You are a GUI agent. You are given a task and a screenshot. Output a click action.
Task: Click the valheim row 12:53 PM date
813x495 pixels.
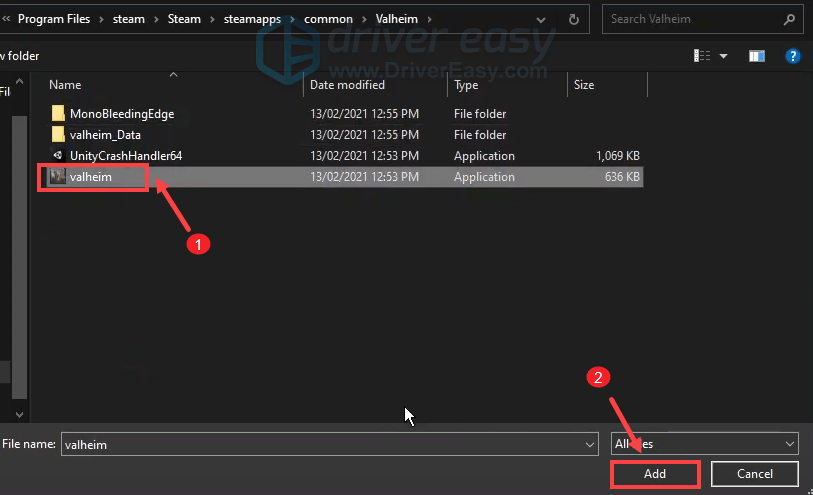click(x=365, y=177)
